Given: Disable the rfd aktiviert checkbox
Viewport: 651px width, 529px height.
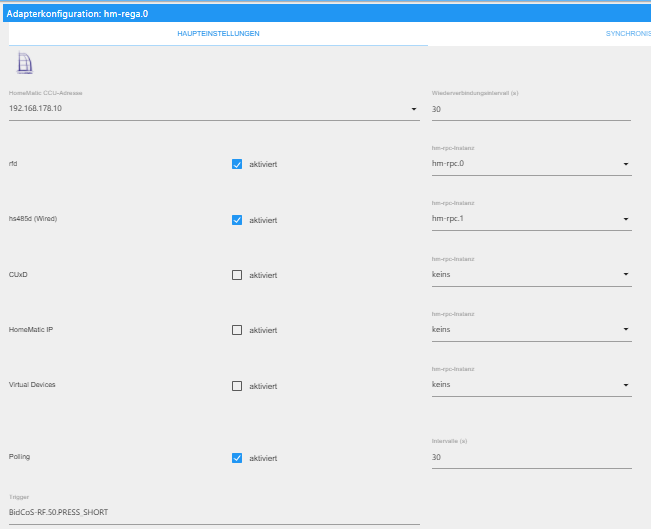Looking at the screenshot, I should [237, 164].
